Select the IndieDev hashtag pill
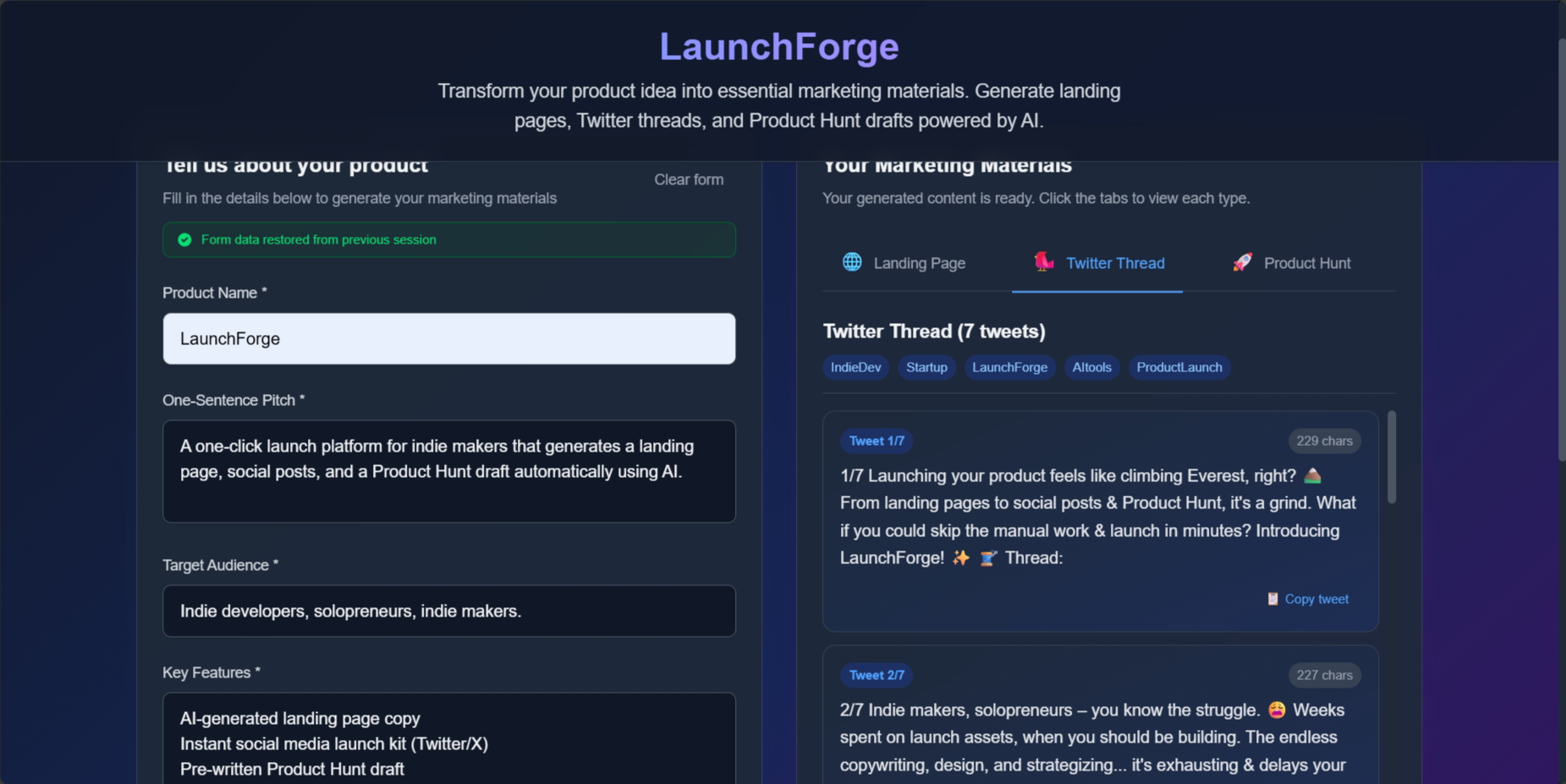Image resolution: width=1566 pixels, height=784 pixels. coord(854,367)
